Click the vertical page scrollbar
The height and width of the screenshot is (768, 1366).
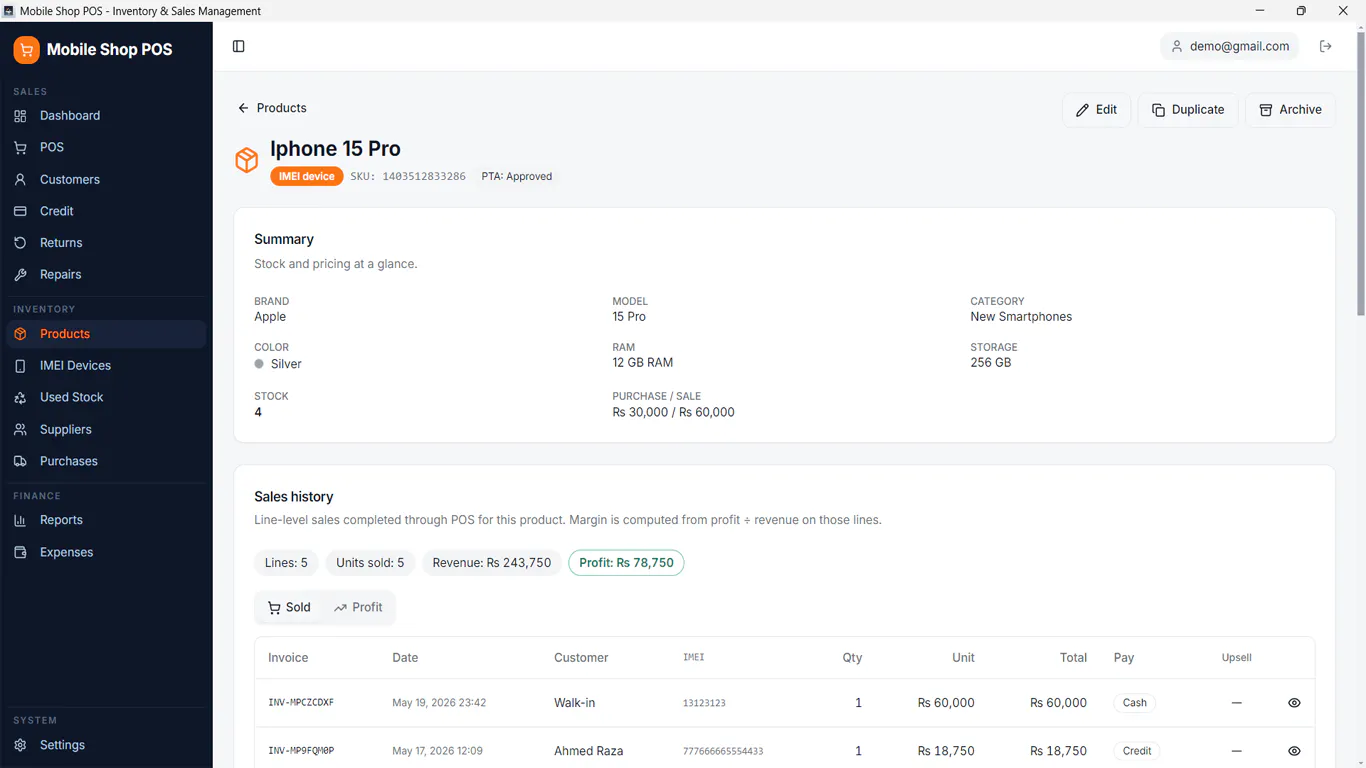[1360, 175]
